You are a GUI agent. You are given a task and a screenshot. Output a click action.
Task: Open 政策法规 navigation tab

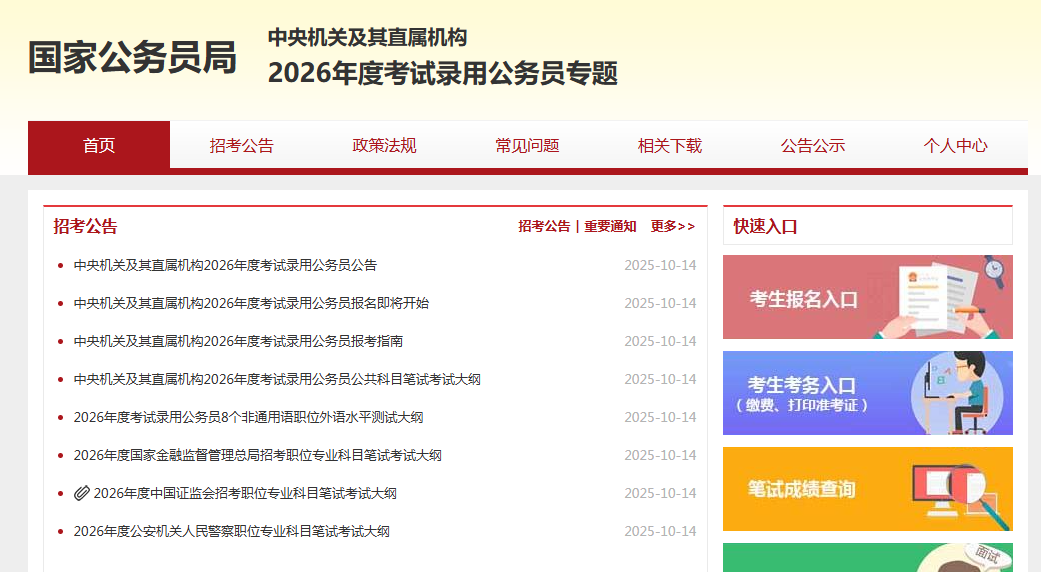point(384,146)
